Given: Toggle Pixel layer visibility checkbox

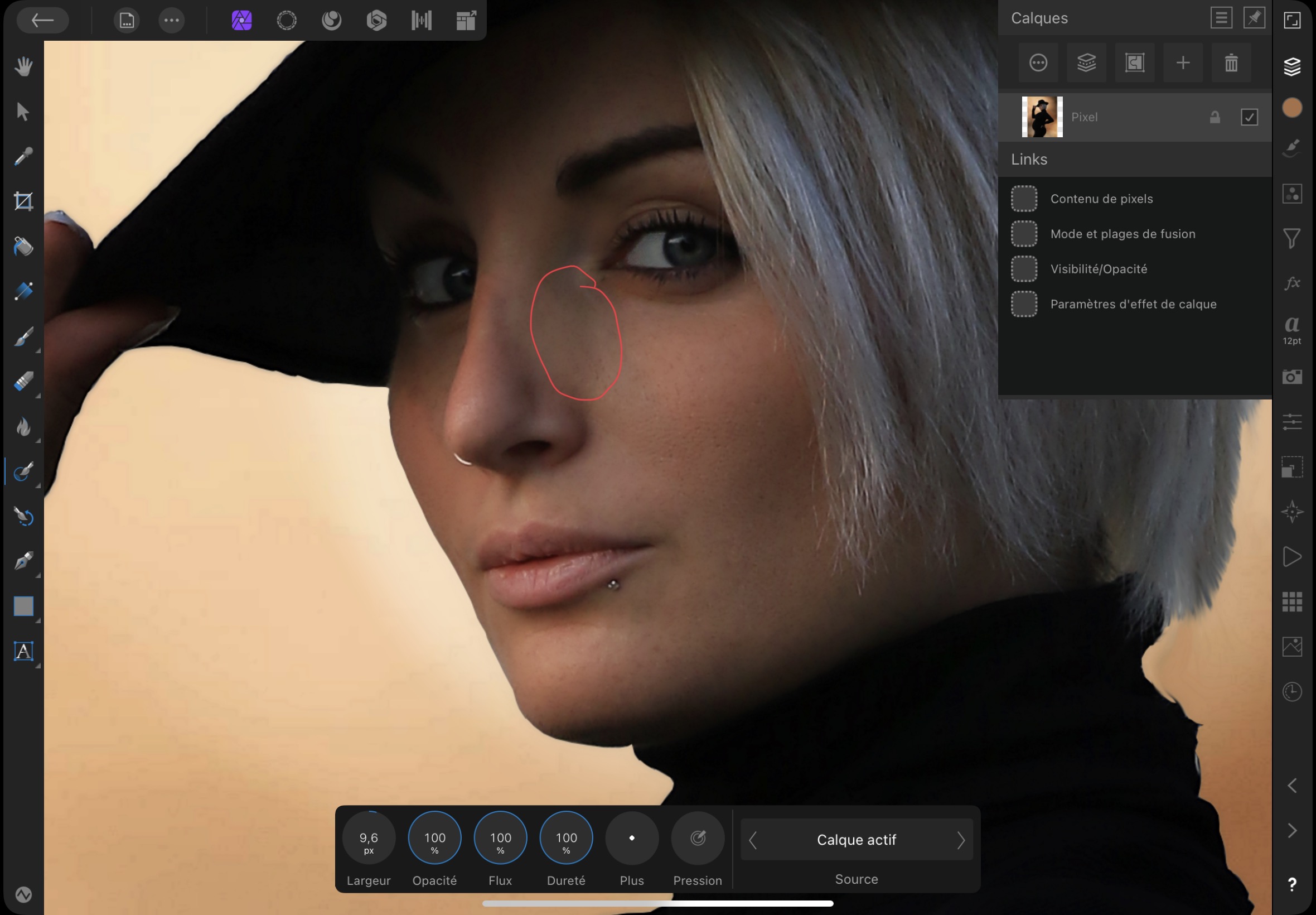Looking at the screenshot, I should [x=1249, y=117].
